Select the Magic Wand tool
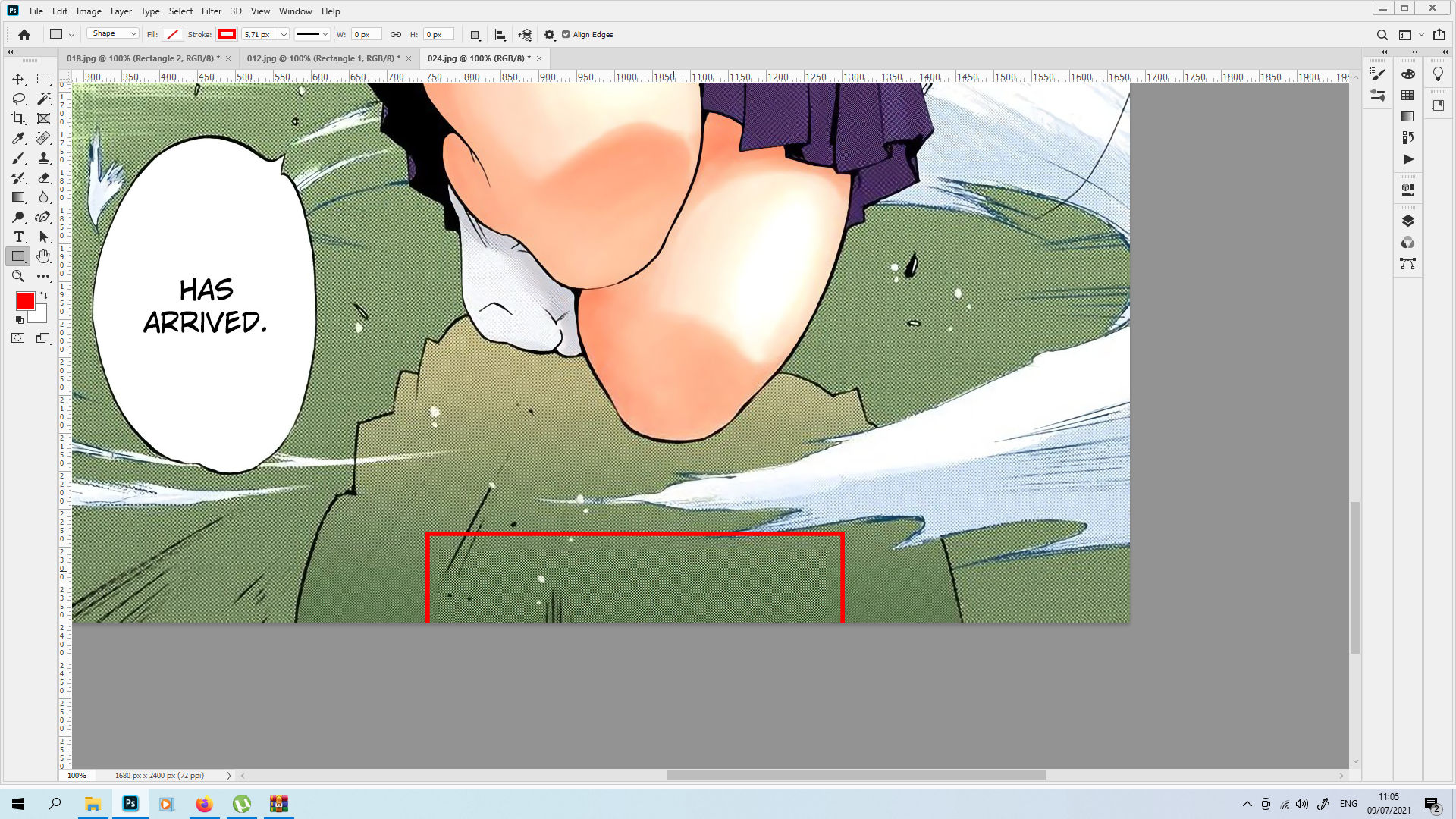The image size is (1456, 819). pyautogui.click(x=43, y=99)
